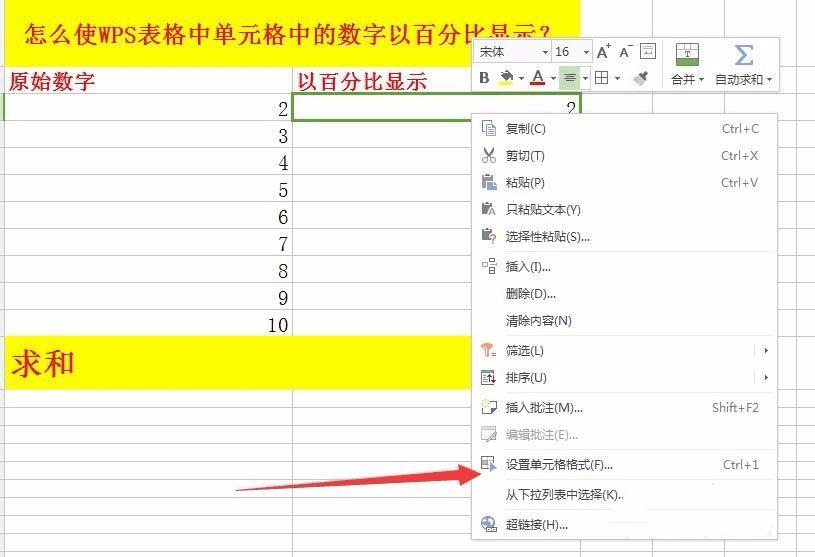
Task: Select the cell containing 6
Action: click(148, 216)
